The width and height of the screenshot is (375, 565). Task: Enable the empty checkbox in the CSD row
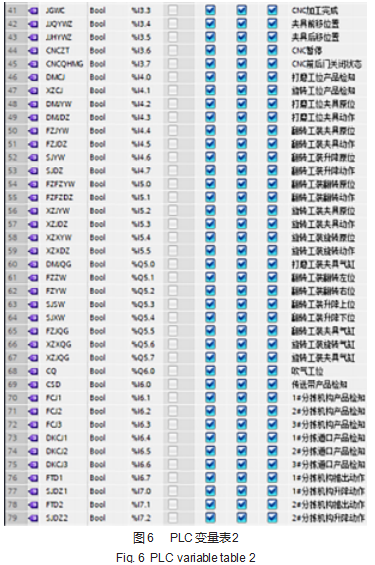tap(173, 384)
